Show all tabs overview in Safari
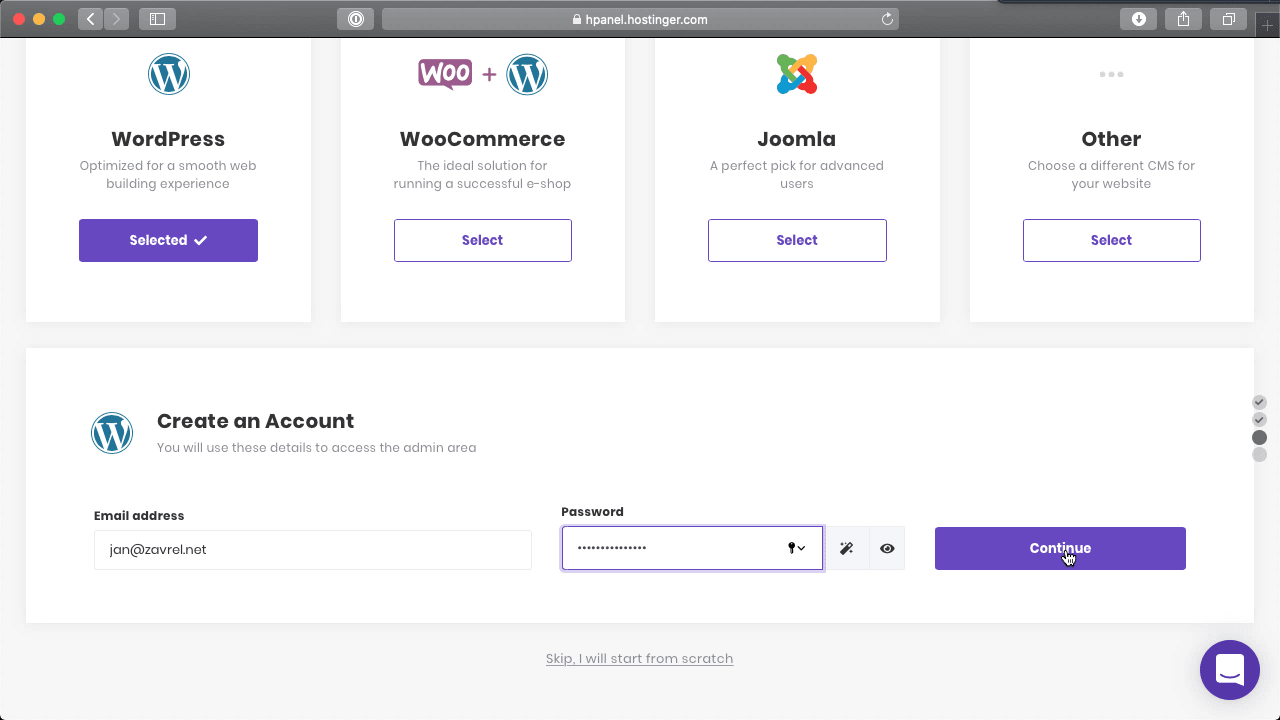Viewport: 1280px width, 720px height. coord(1229,18)
